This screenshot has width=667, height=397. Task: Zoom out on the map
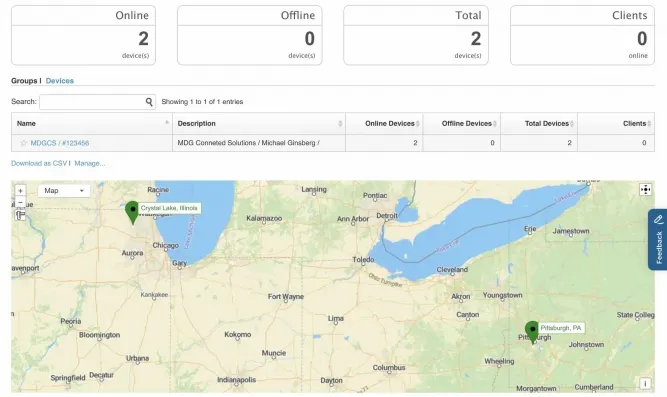pyautogui.click(x=20, y=202)
